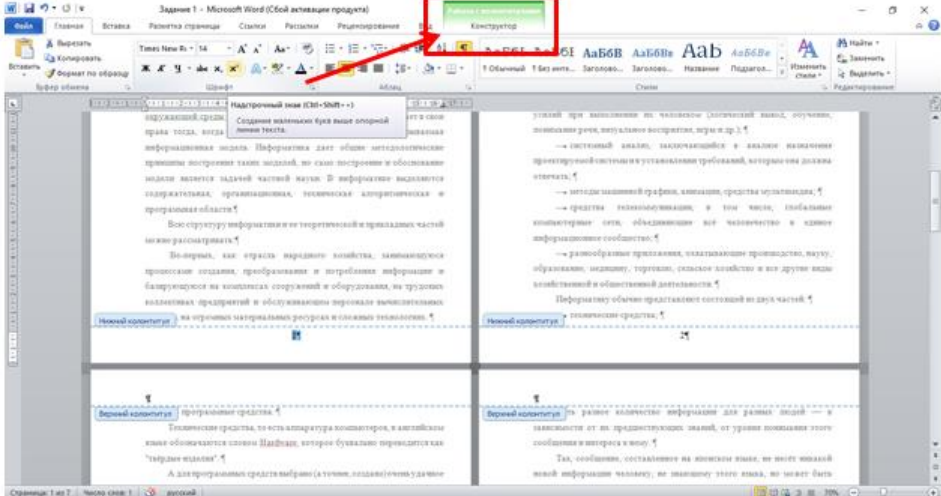Viewport: 941px width, 496px height.
Task: Toggle bold (Ж) formatting
Action: (x=146, y=75)
